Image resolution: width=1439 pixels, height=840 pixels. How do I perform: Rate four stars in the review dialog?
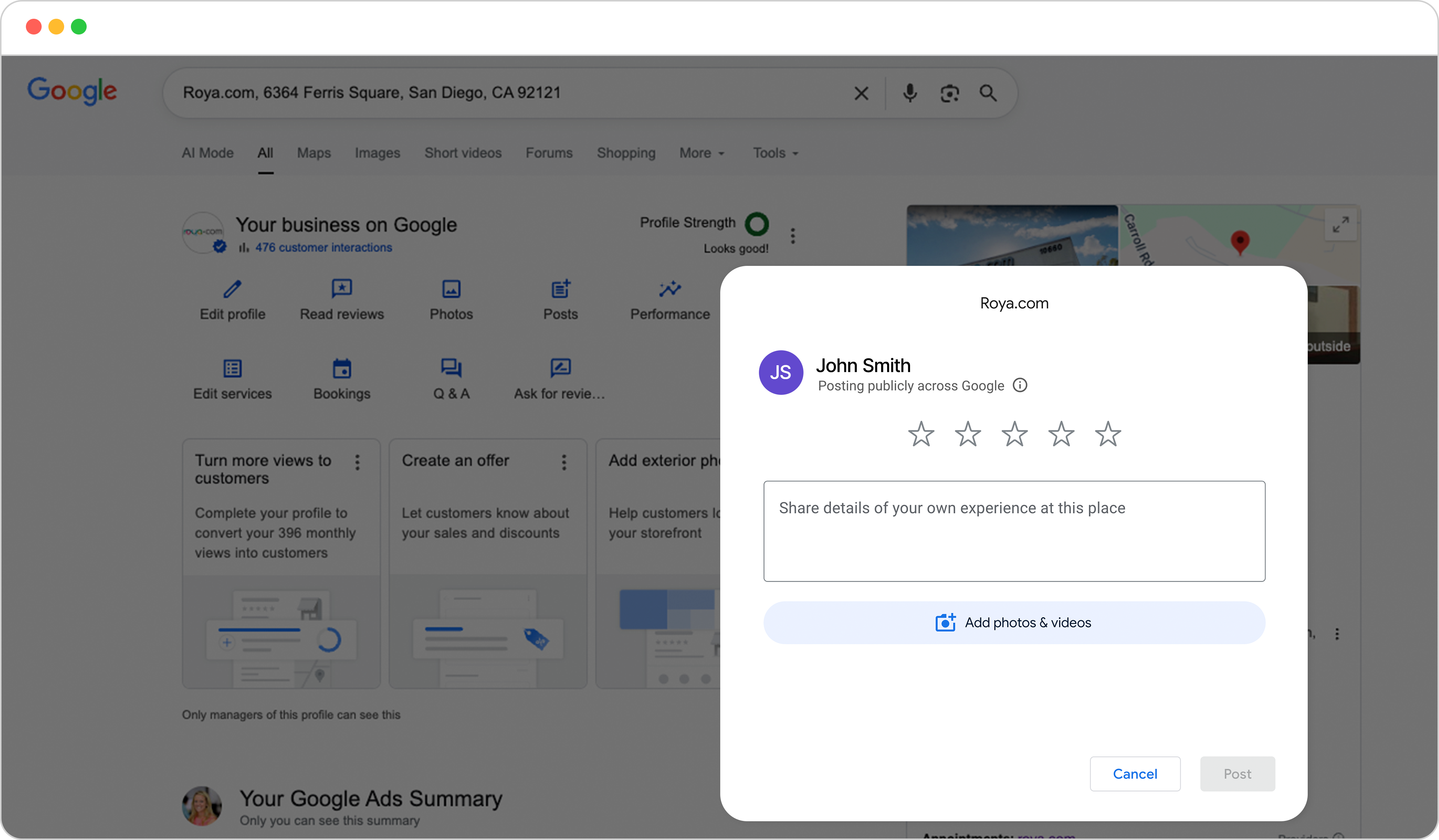(x=1061, y=434)
